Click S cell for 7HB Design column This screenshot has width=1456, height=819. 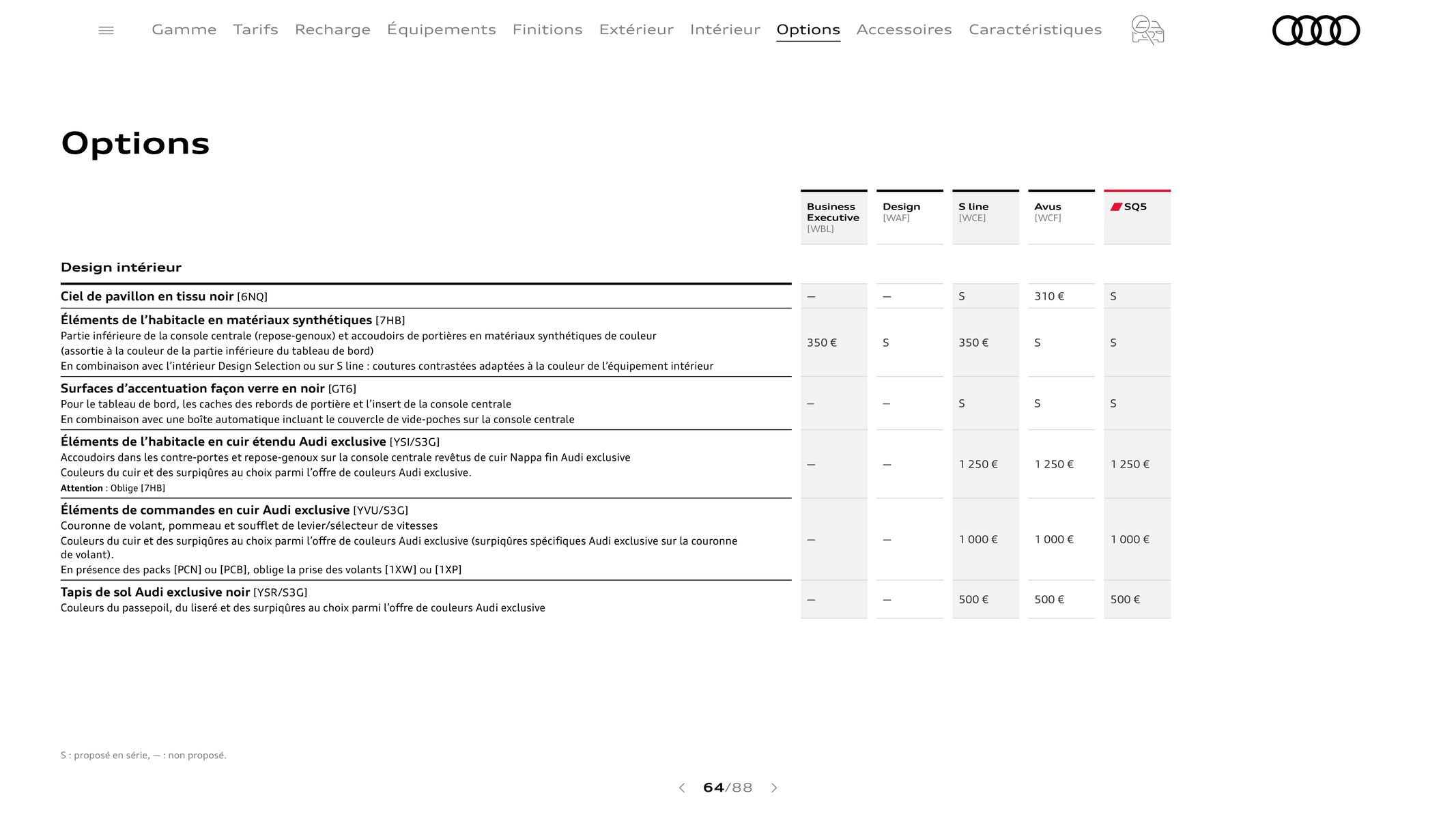(910, 343)
